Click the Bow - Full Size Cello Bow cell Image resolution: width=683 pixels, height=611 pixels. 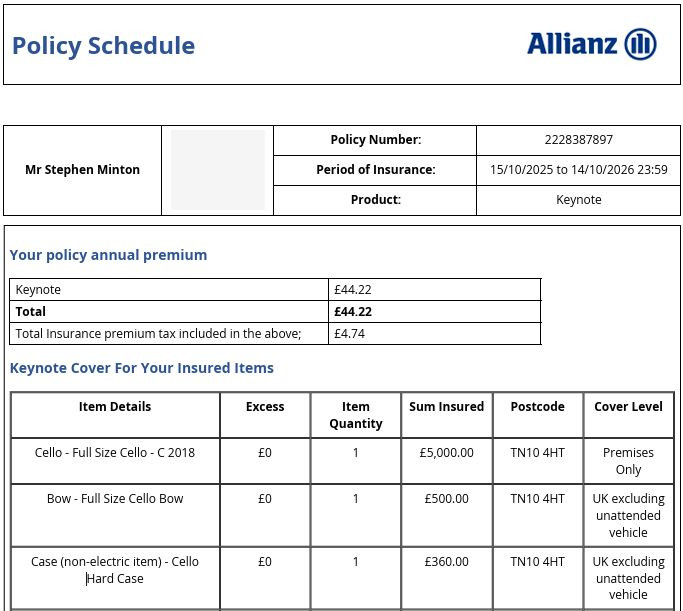pyautogui.click(x=115, y=499)
